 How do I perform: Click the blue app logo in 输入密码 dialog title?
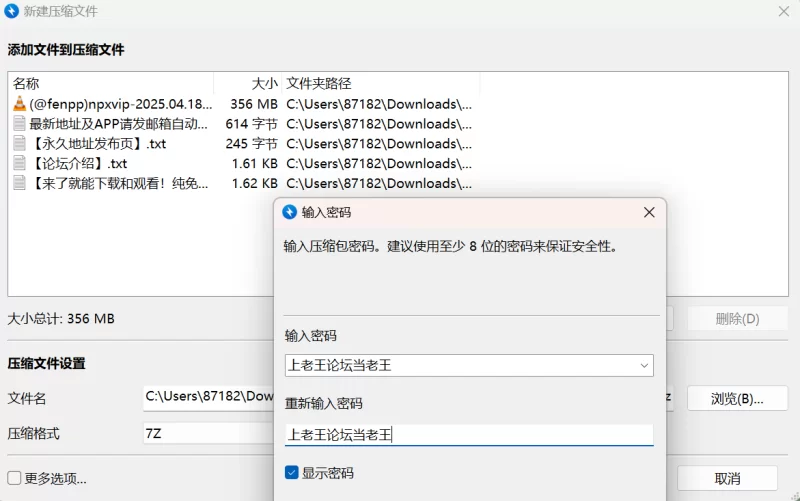coord(289,212)
